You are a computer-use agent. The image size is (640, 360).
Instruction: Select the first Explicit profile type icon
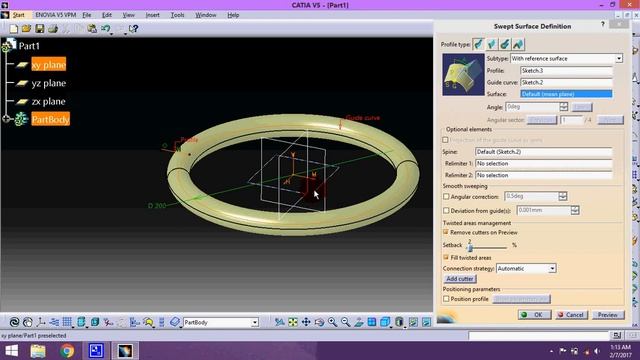point(478,44)
